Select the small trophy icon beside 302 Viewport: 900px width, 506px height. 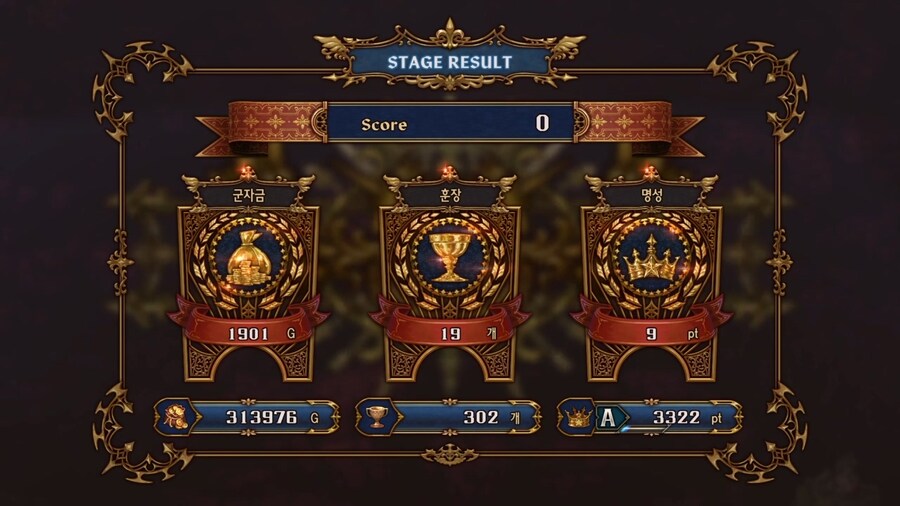[x=376, y=417]
